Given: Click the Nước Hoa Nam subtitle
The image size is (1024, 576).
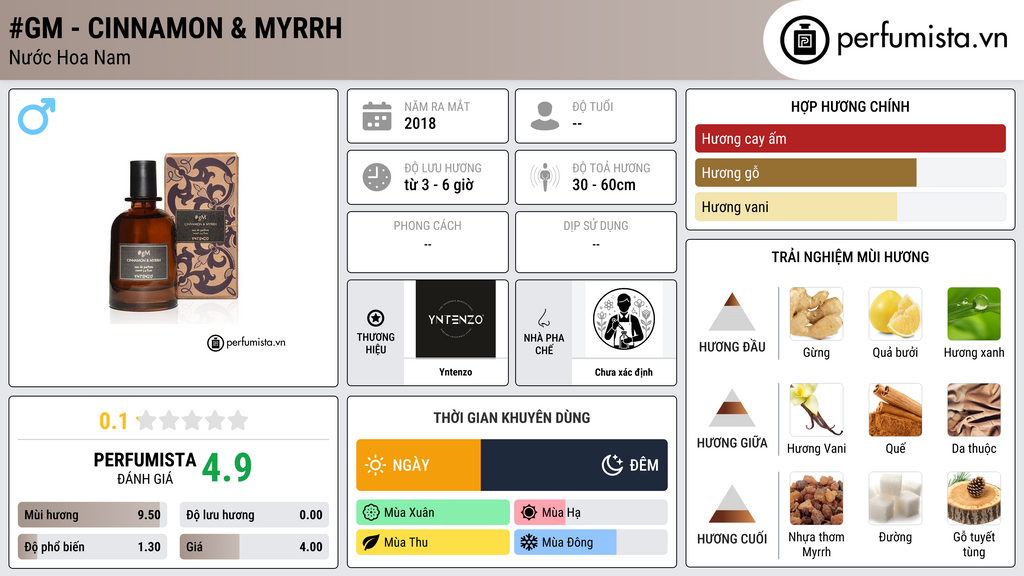Looking at the screenshot, I should [x=70, y=58].
